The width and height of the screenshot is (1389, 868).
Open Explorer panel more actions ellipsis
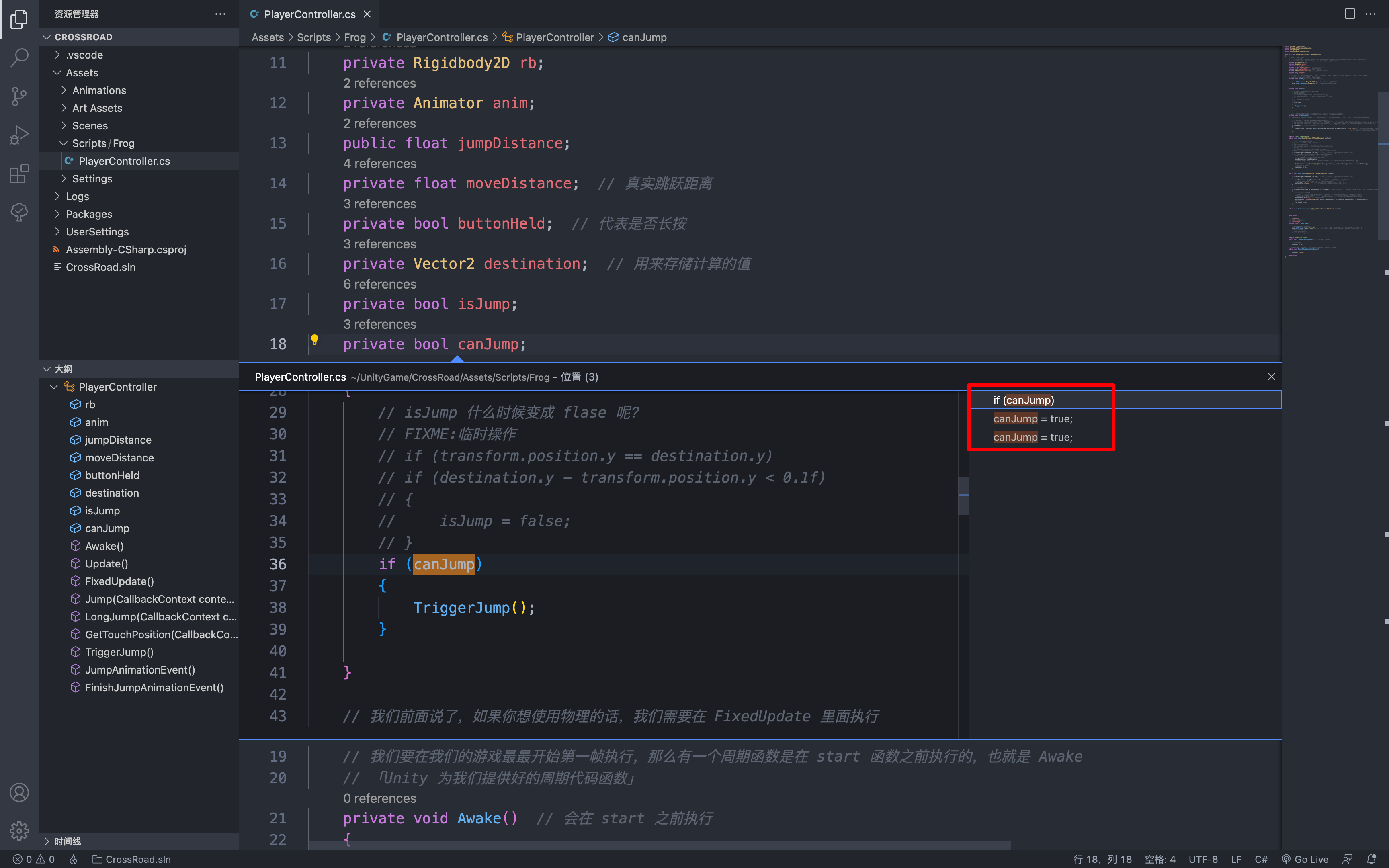[220, 14]
